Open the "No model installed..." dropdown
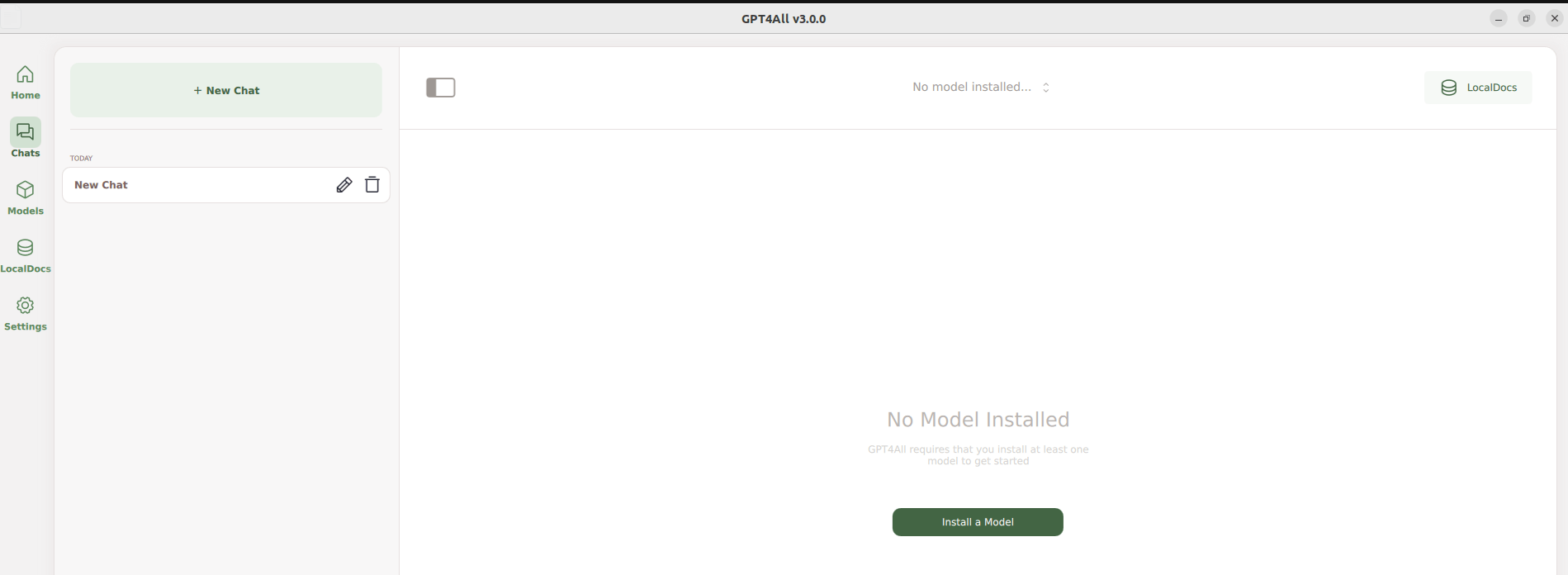This screenshot has height=575, width=1568. [x=980, y=87]
